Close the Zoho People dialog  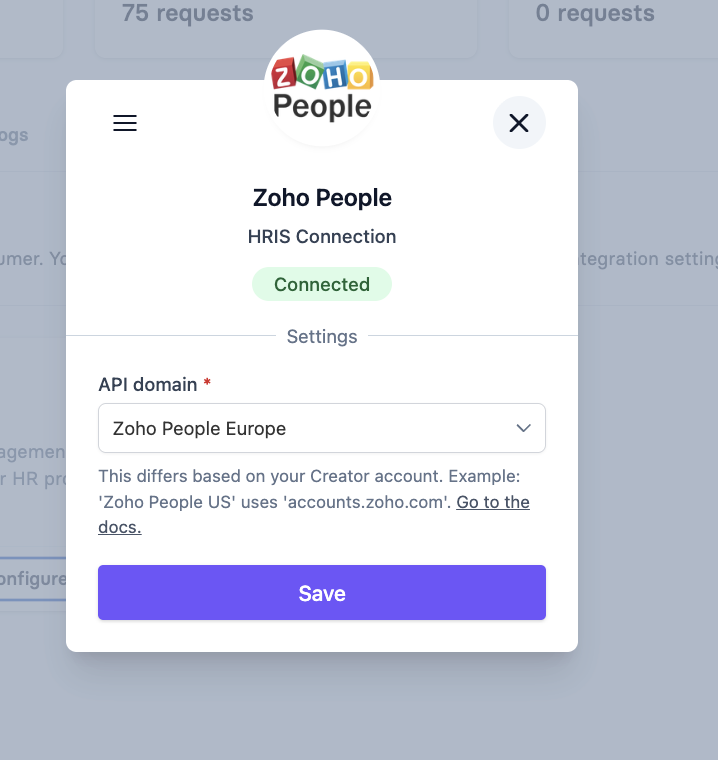(x=519, y=123)
